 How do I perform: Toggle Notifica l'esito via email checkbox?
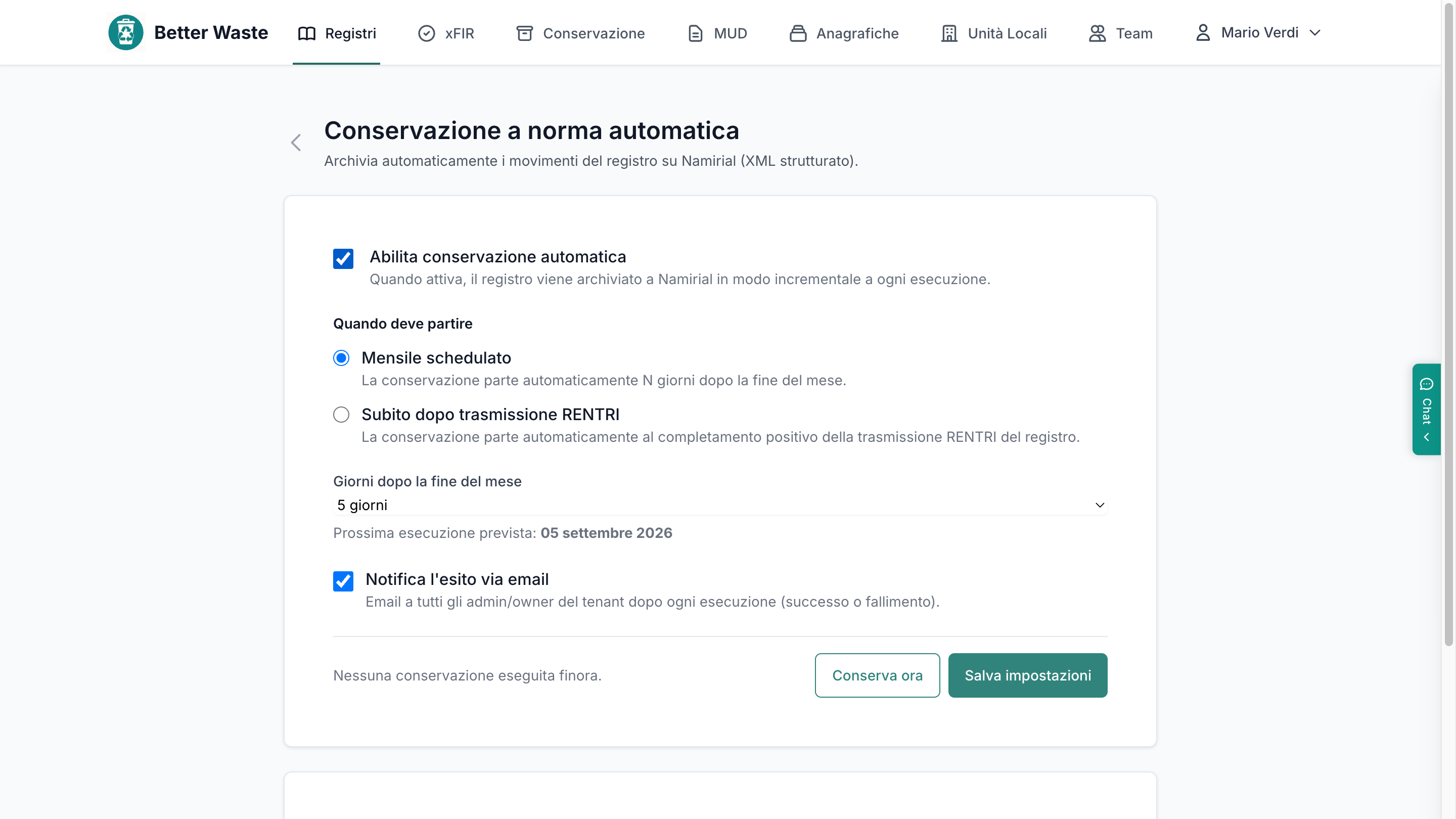pos(343,581)
